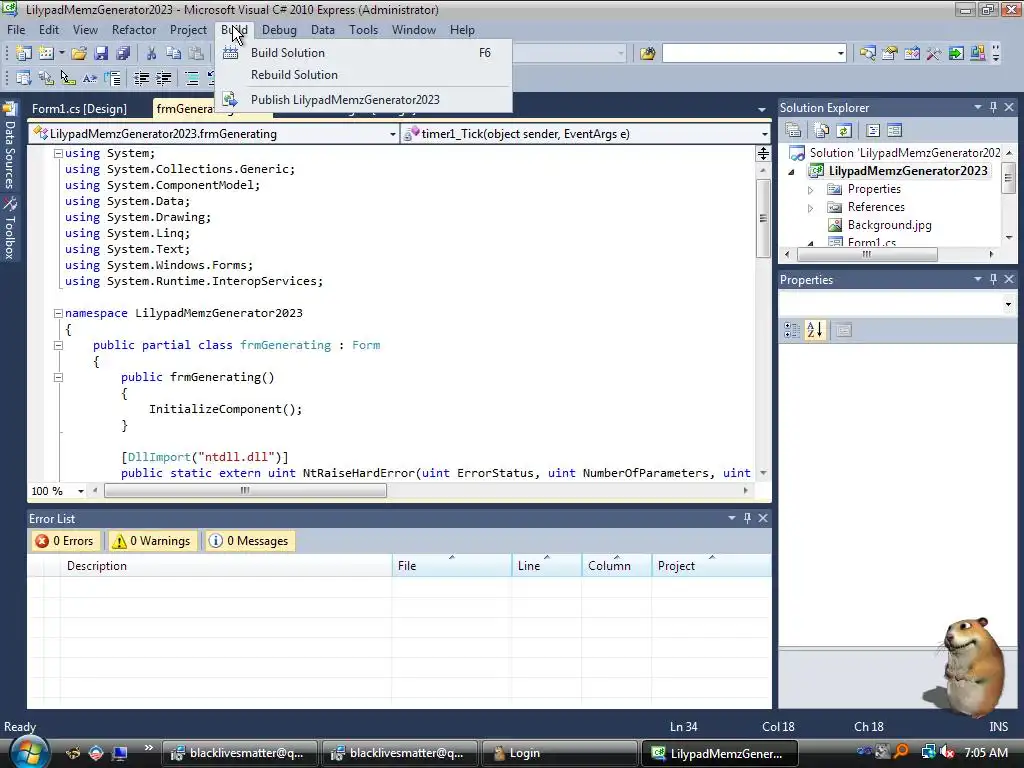Choose Rebuild Solution from the Build menu
Viewport: 1024px width, 768px height.
[364, 74]
